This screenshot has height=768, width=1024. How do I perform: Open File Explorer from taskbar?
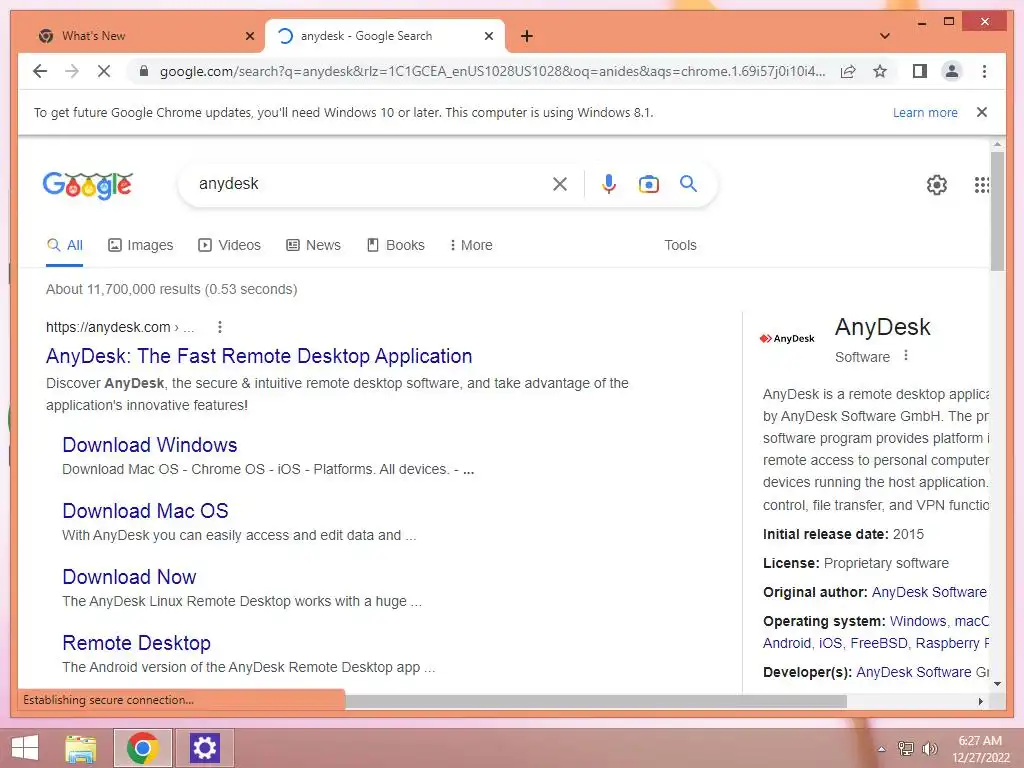(x=81, y=748)
